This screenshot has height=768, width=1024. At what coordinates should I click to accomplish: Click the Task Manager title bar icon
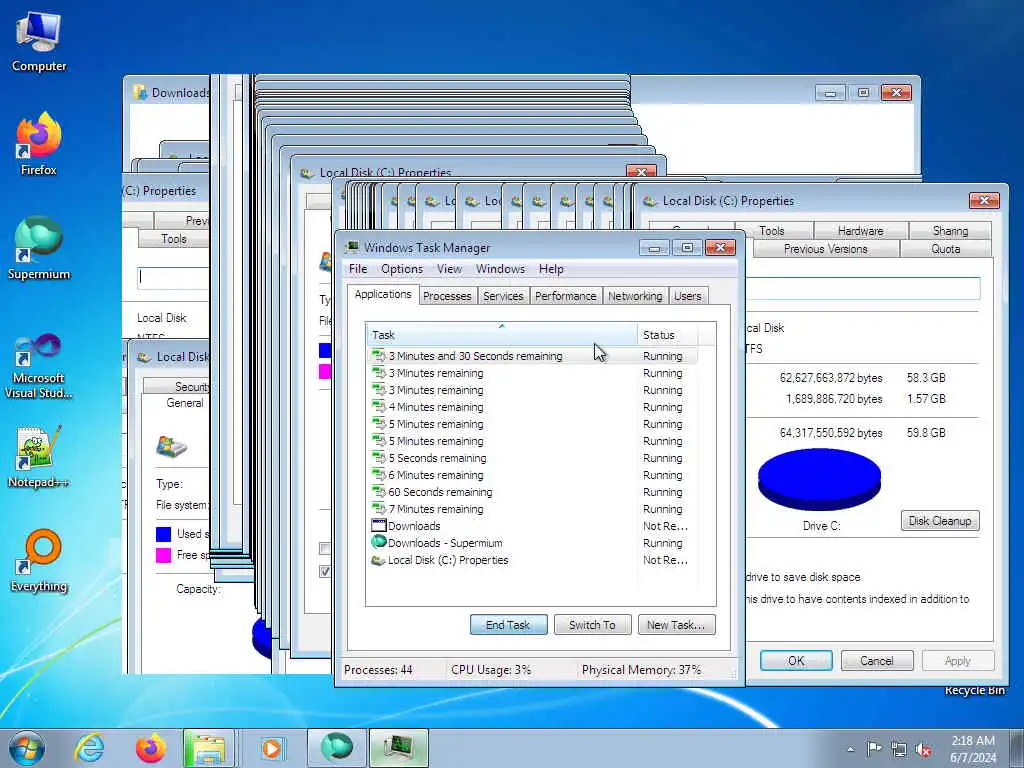[x=352, y=248]
